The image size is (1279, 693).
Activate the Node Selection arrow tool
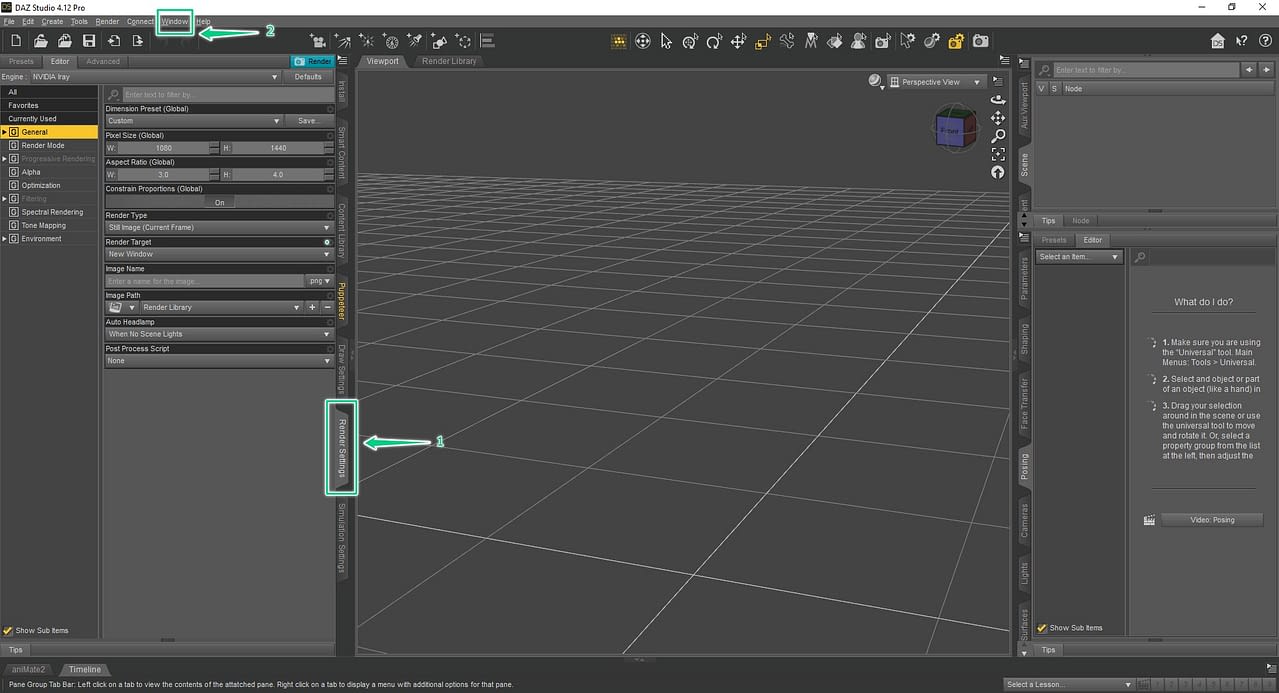[665, 41]
